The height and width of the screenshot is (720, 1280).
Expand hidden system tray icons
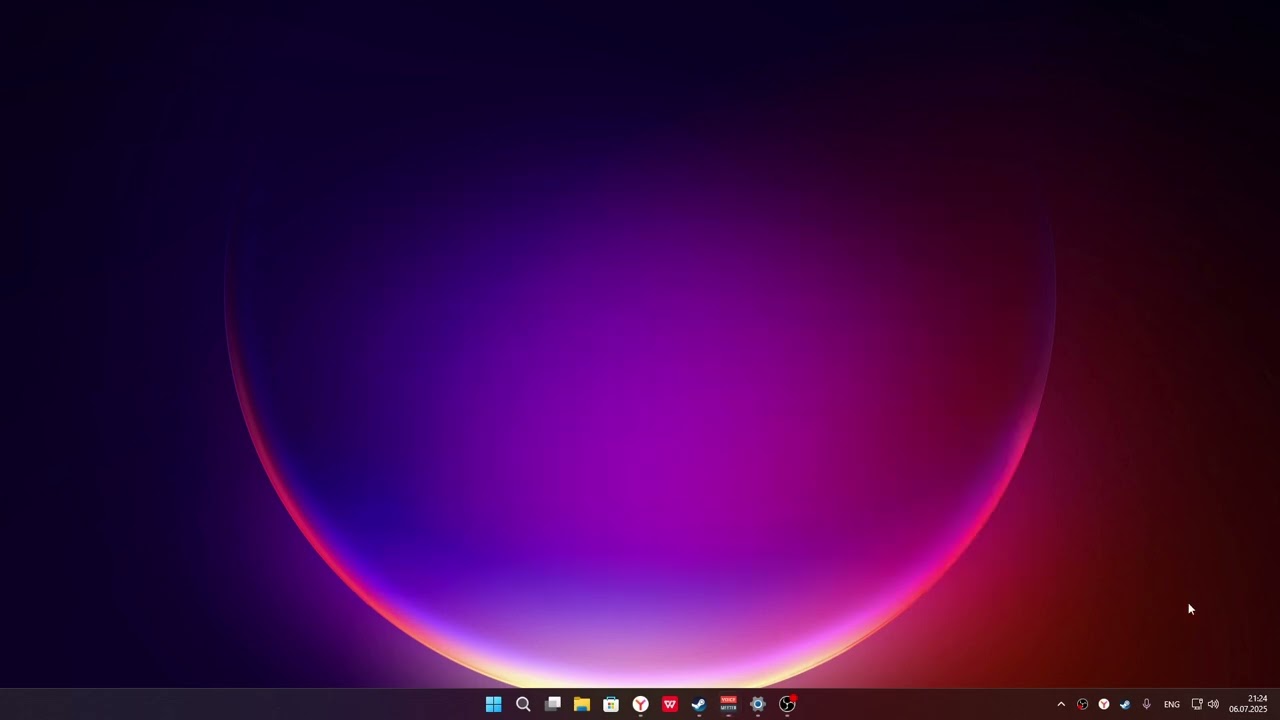click(1061, 704)
